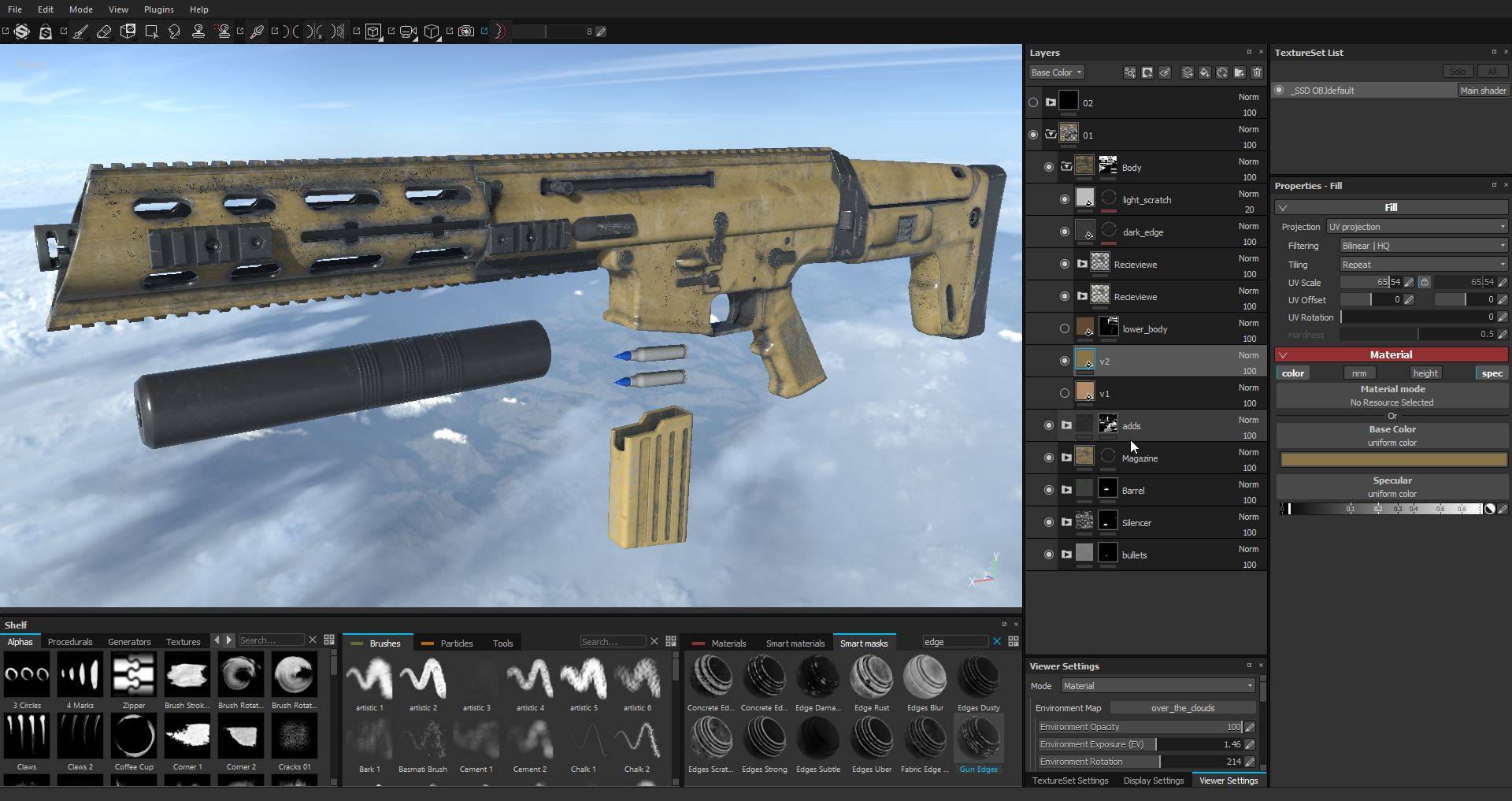Select the Polygon Fill tool
The image size is (1512, 801).
click(x=151, y=32)
